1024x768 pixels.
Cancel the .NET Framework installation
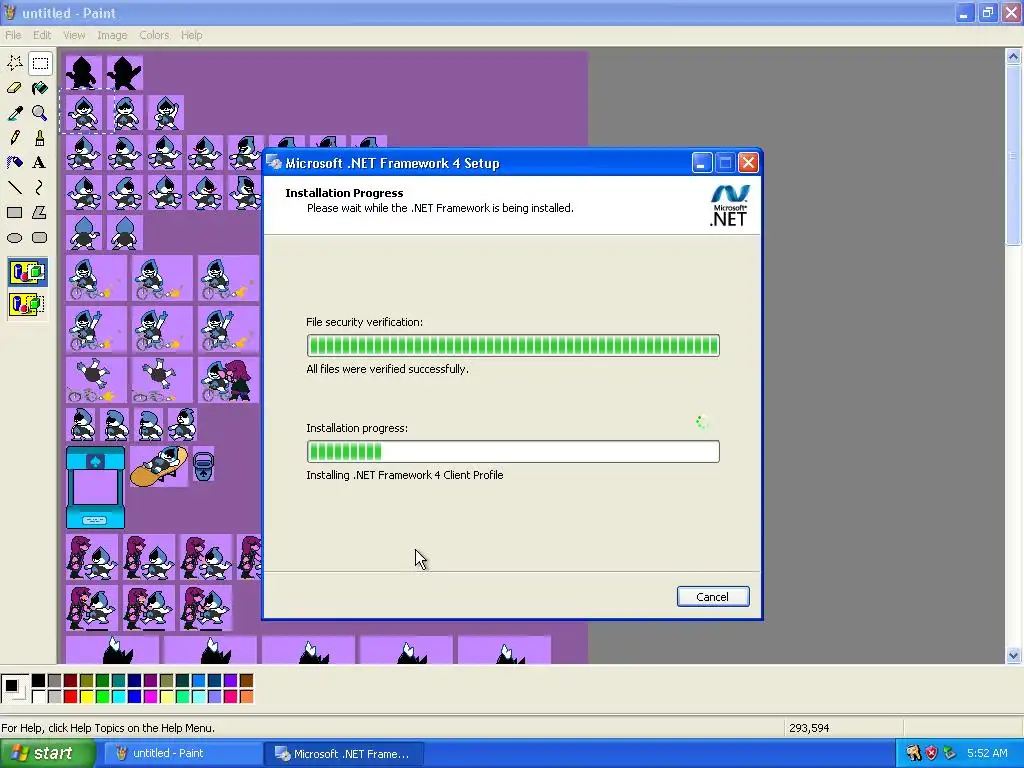coord(712,596)
